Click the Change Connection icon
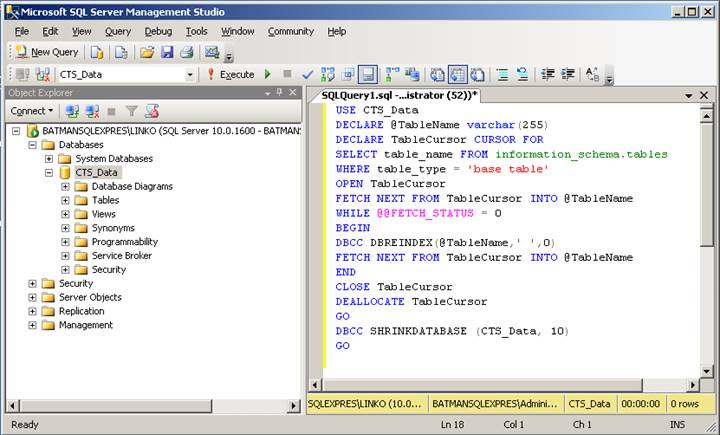 [x=43, y=74]
